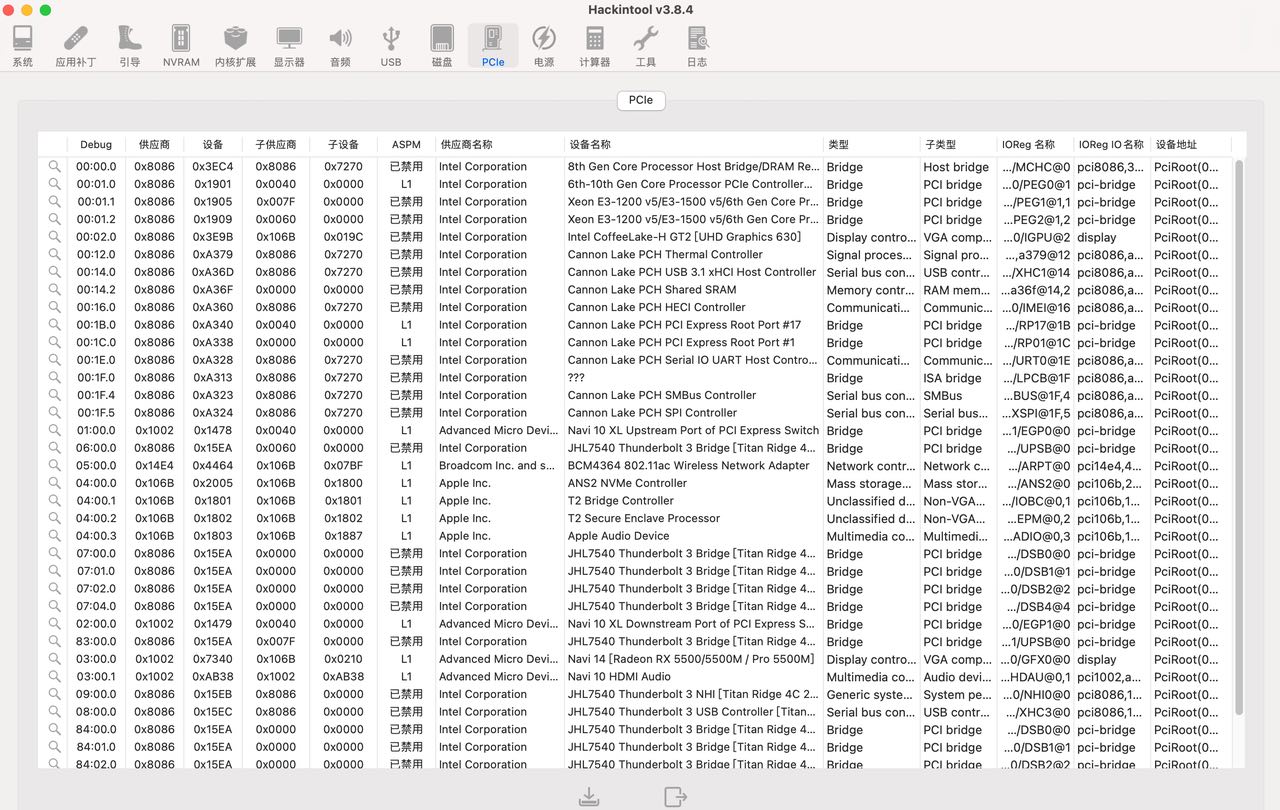Click magnifier icon for row 03:00.0

[54, 659]
